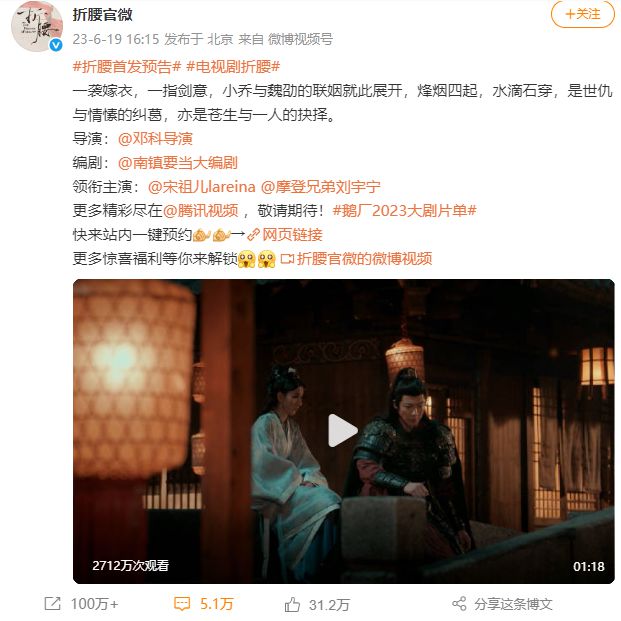The height and width of the screenshot is (621, 621).
Task: Click the video camera icon before 折腰官微的微博视频
Action: pos(287,259)
